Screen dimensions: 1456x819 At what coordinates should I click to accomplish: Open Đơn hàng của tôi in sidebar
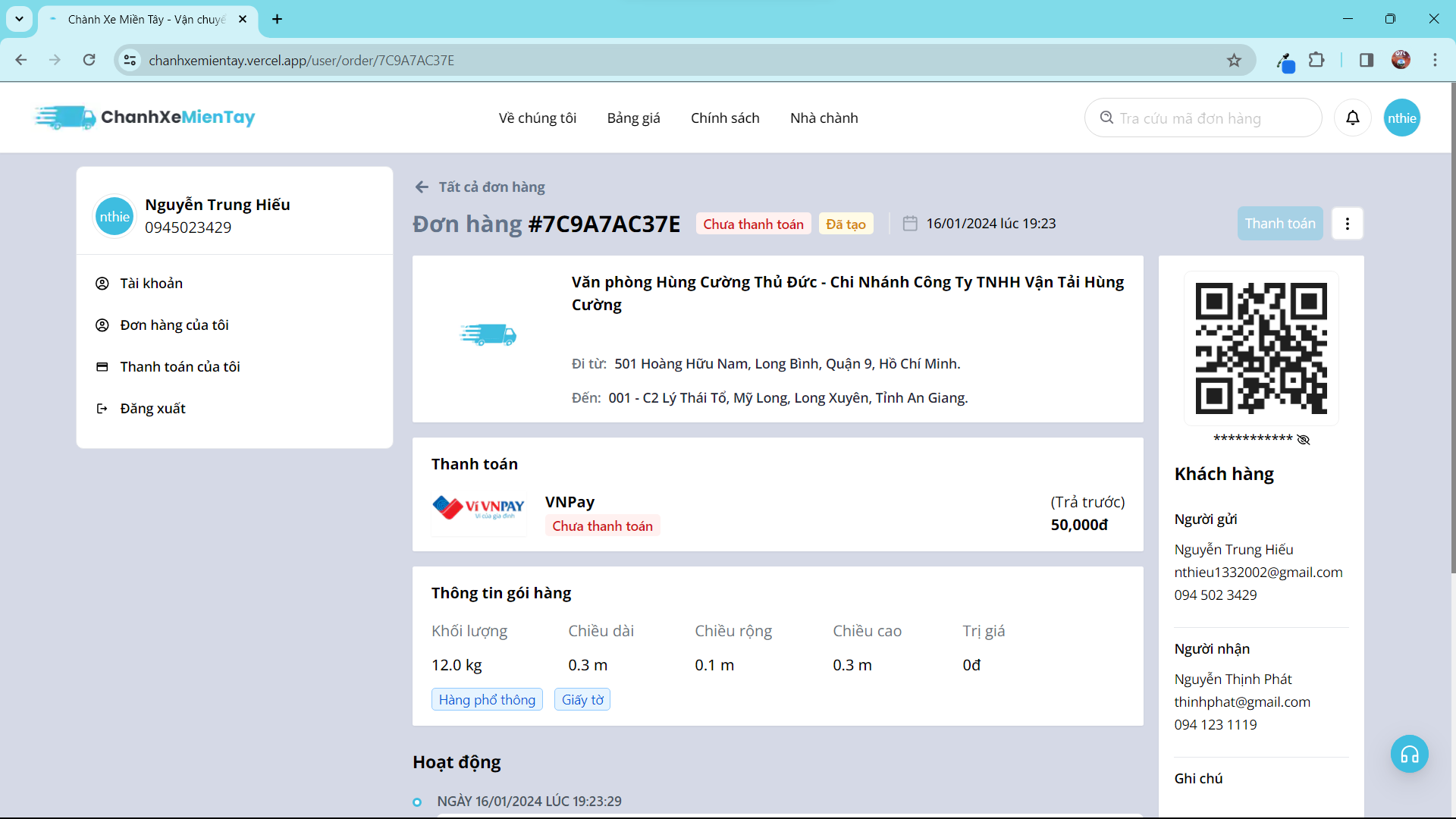click(174, 325)
